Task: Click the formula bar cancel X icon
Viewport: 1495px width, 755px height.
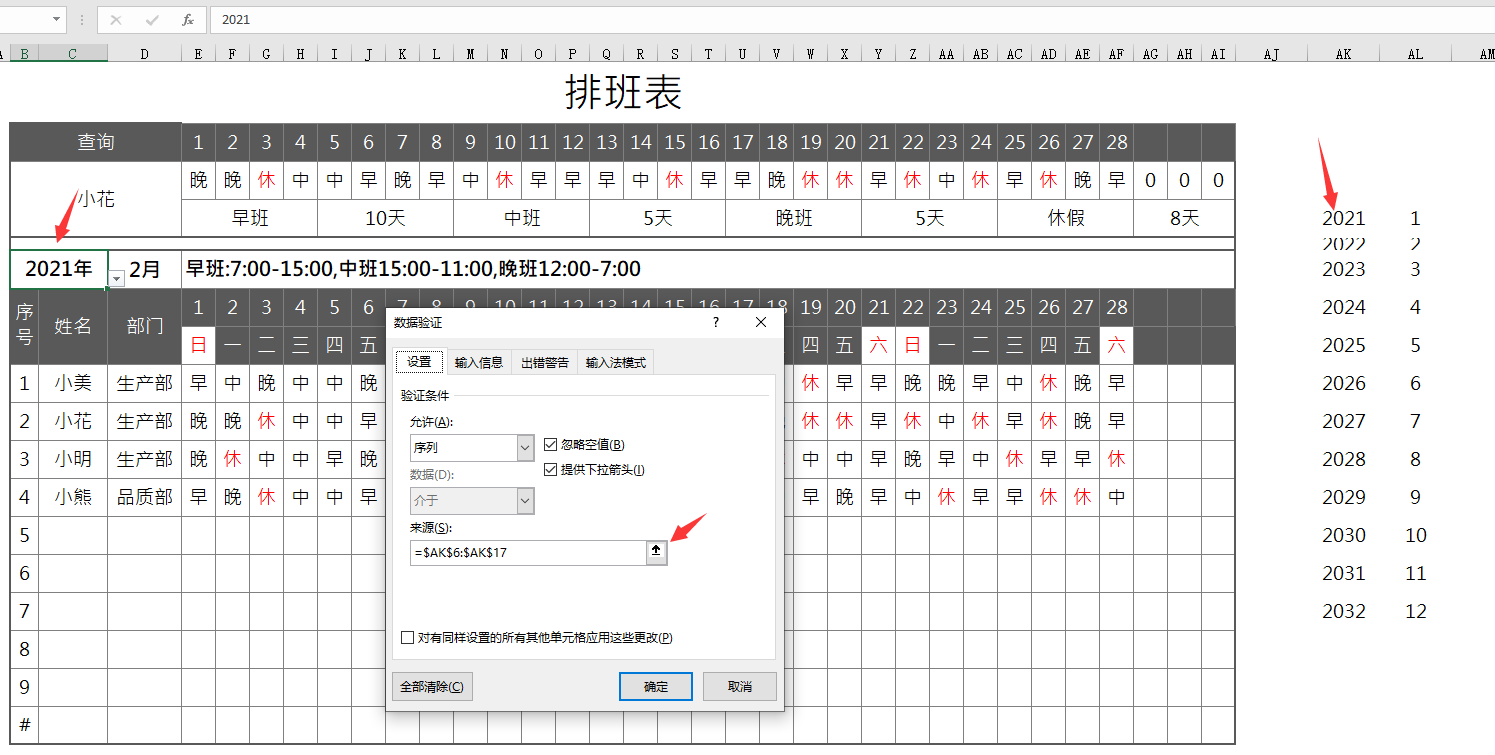Action: pos(116,20)
